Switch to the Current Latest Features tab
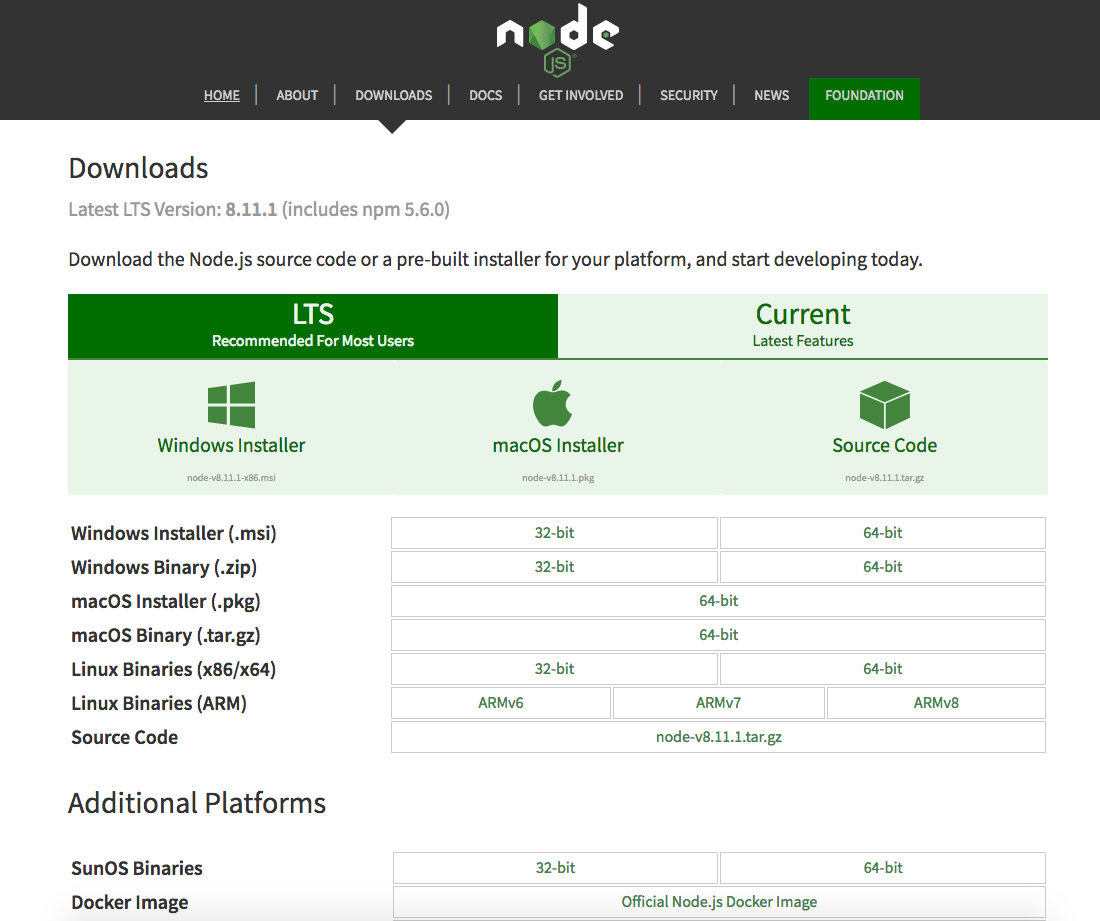The height and width of the screenshot is (921, 1100). (803, 326)
